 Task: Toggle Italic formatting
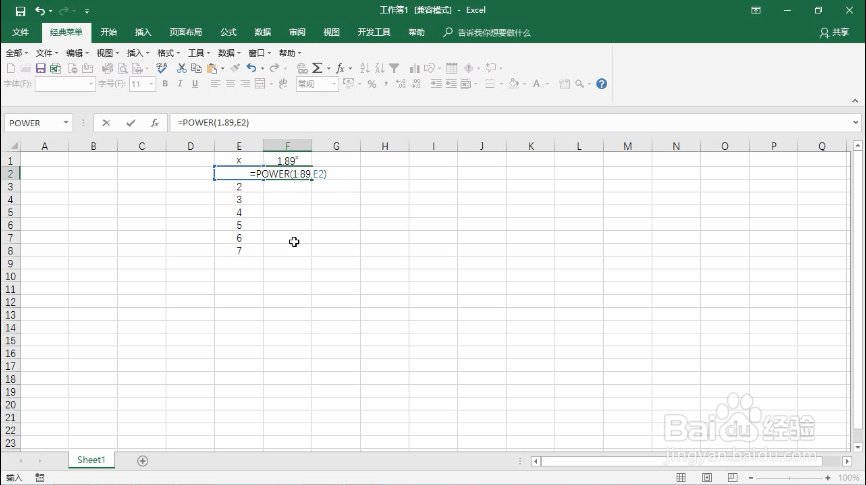[x=180, y=84]
